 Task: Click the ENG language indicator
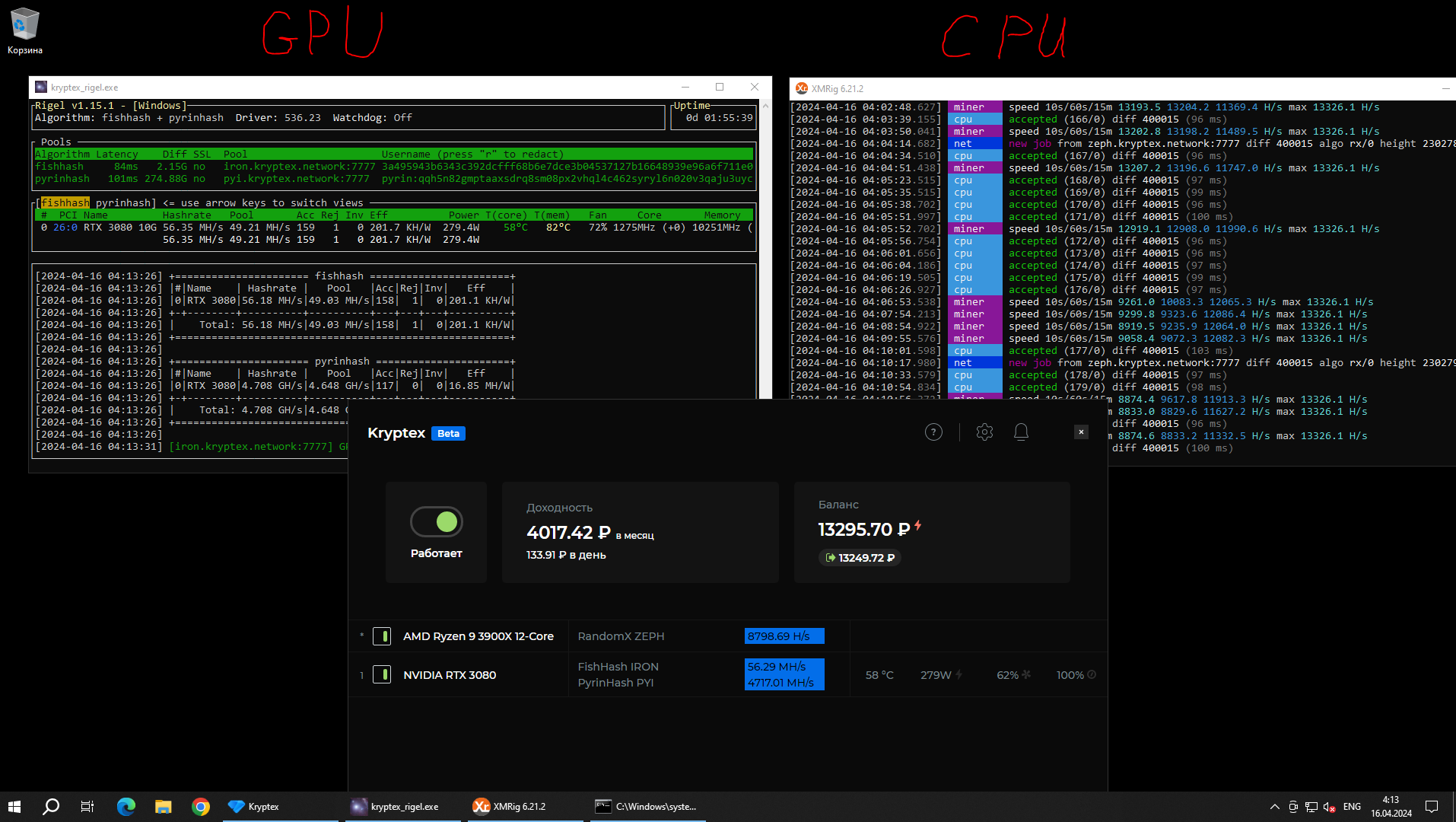point(1352,807)
